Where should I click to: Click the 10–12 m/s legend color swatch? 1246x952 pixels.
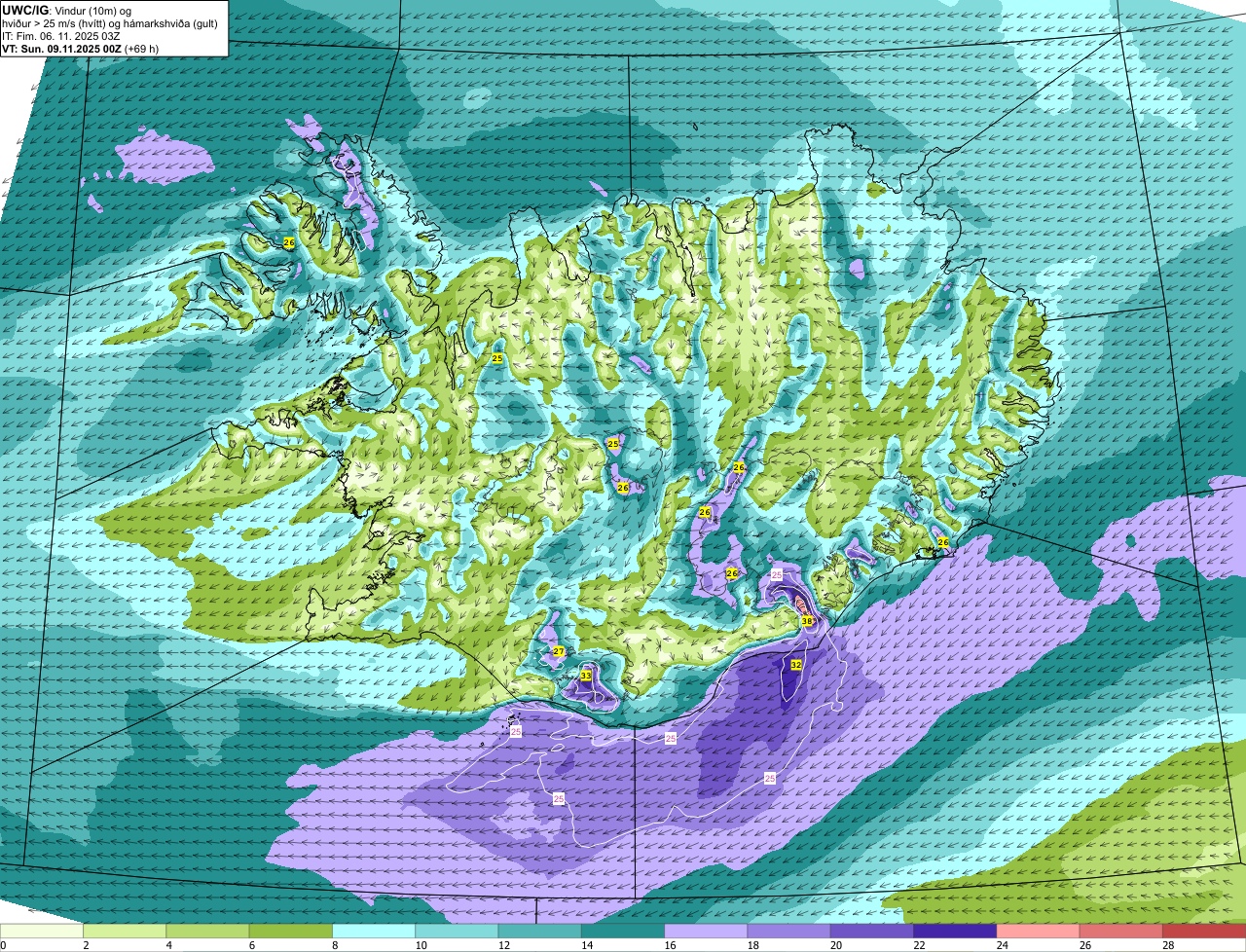click(457, 931)
